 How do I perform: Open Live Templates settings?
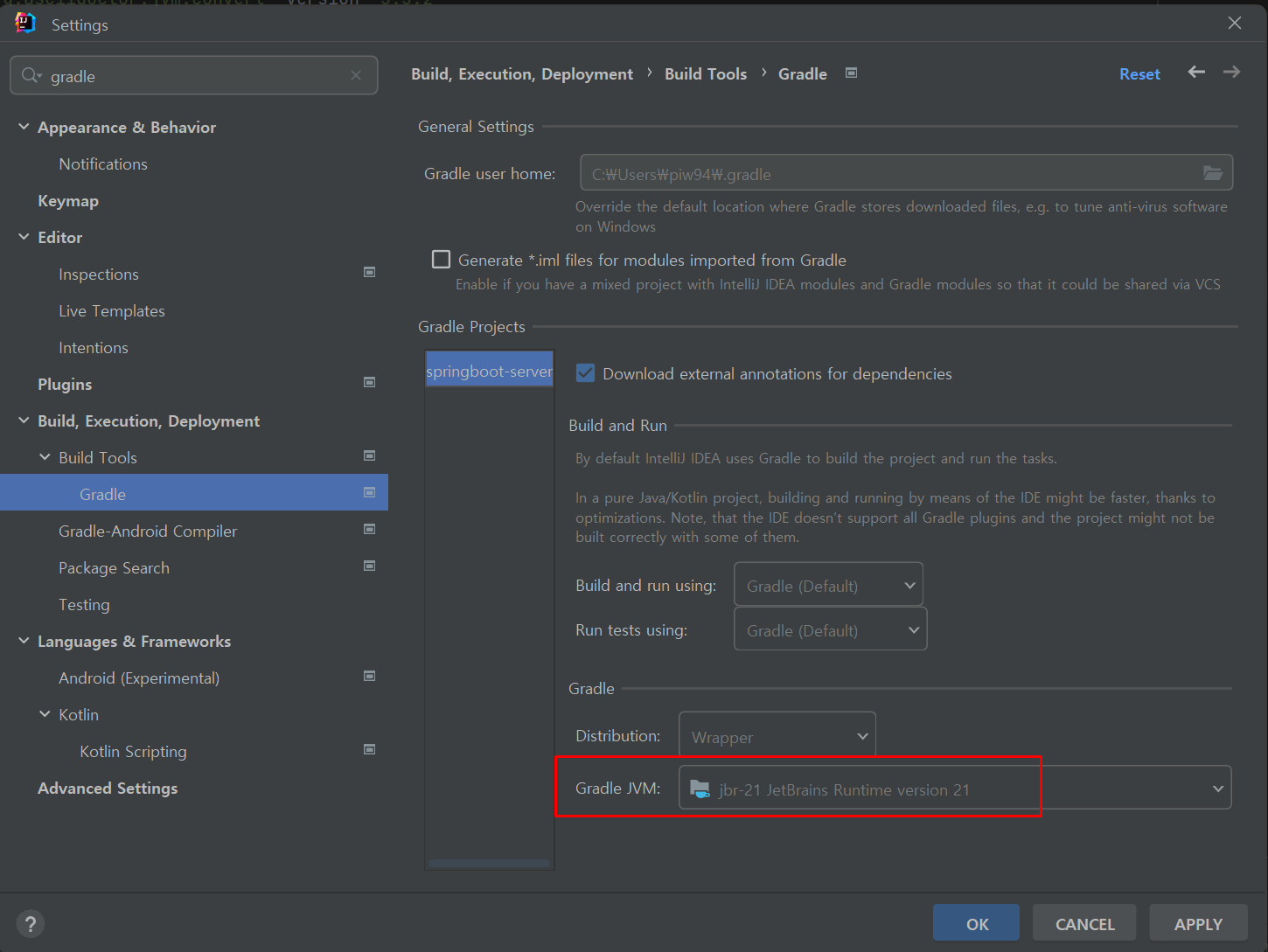pyautogui.click(x=112, y=311)
